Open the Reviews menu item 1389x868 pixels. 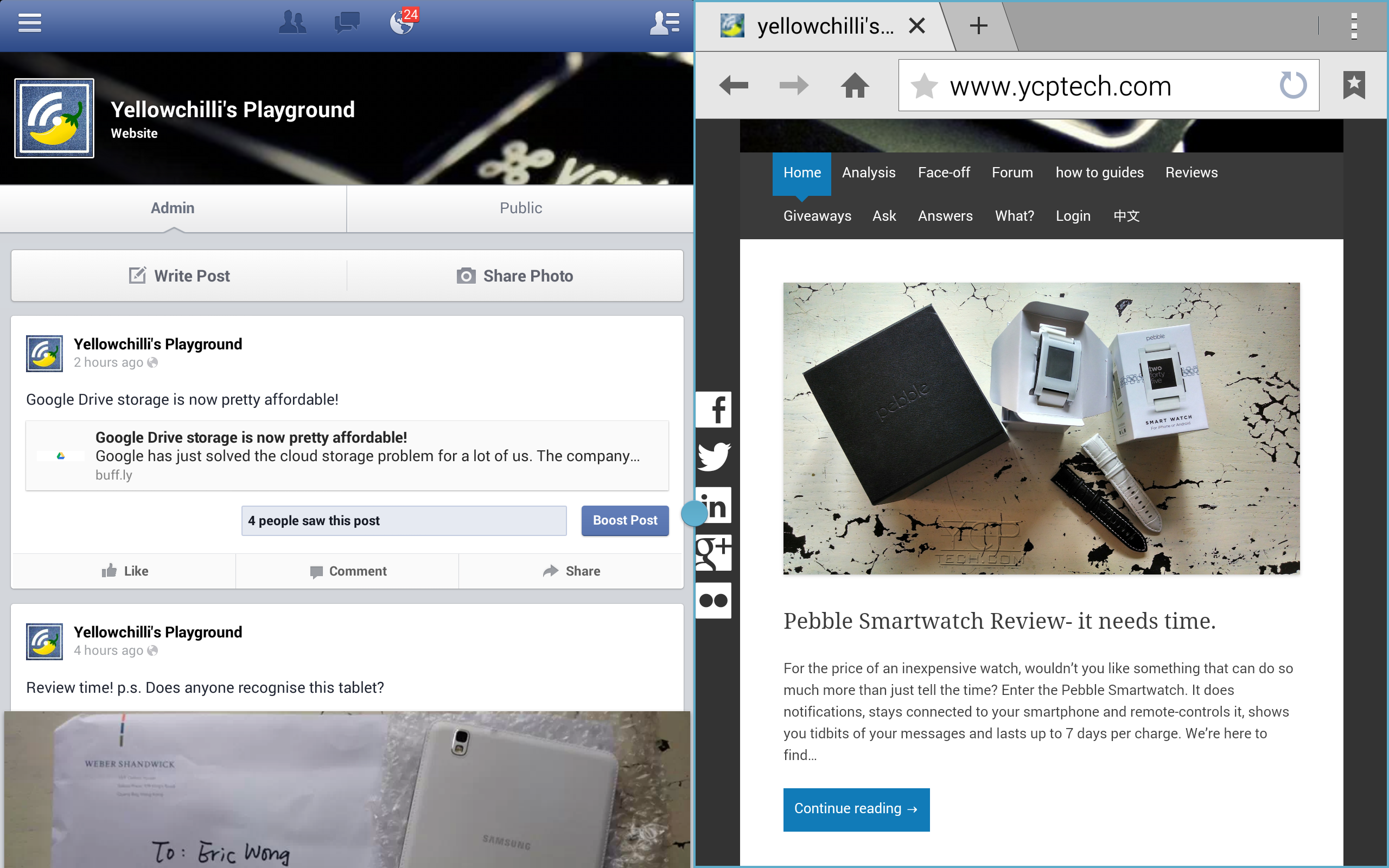1191,173
